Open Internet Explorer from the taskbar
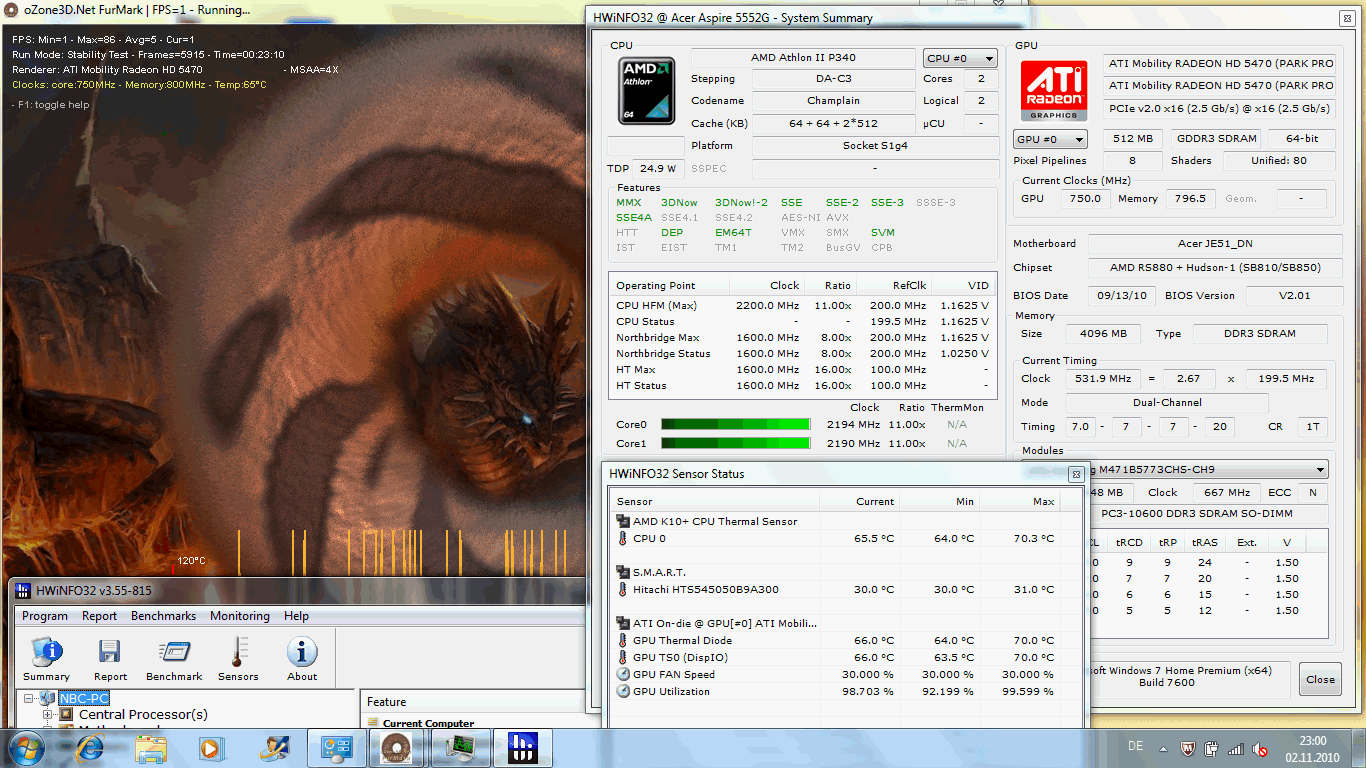 89,747
